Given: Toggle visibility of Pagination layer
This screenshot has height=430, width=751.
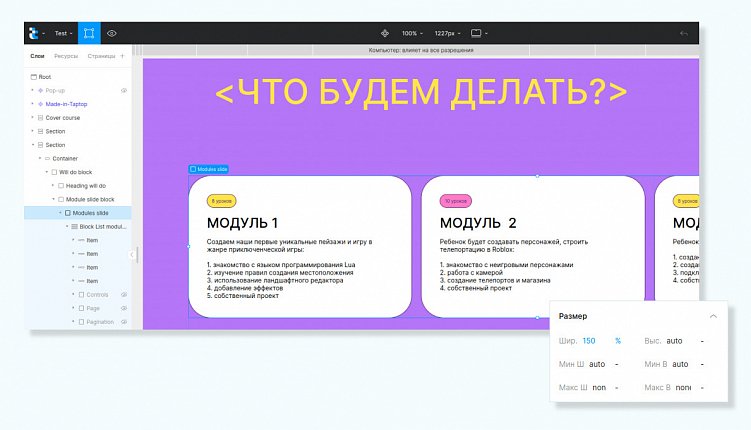Looking at the screenshot, I should [124, 322].
